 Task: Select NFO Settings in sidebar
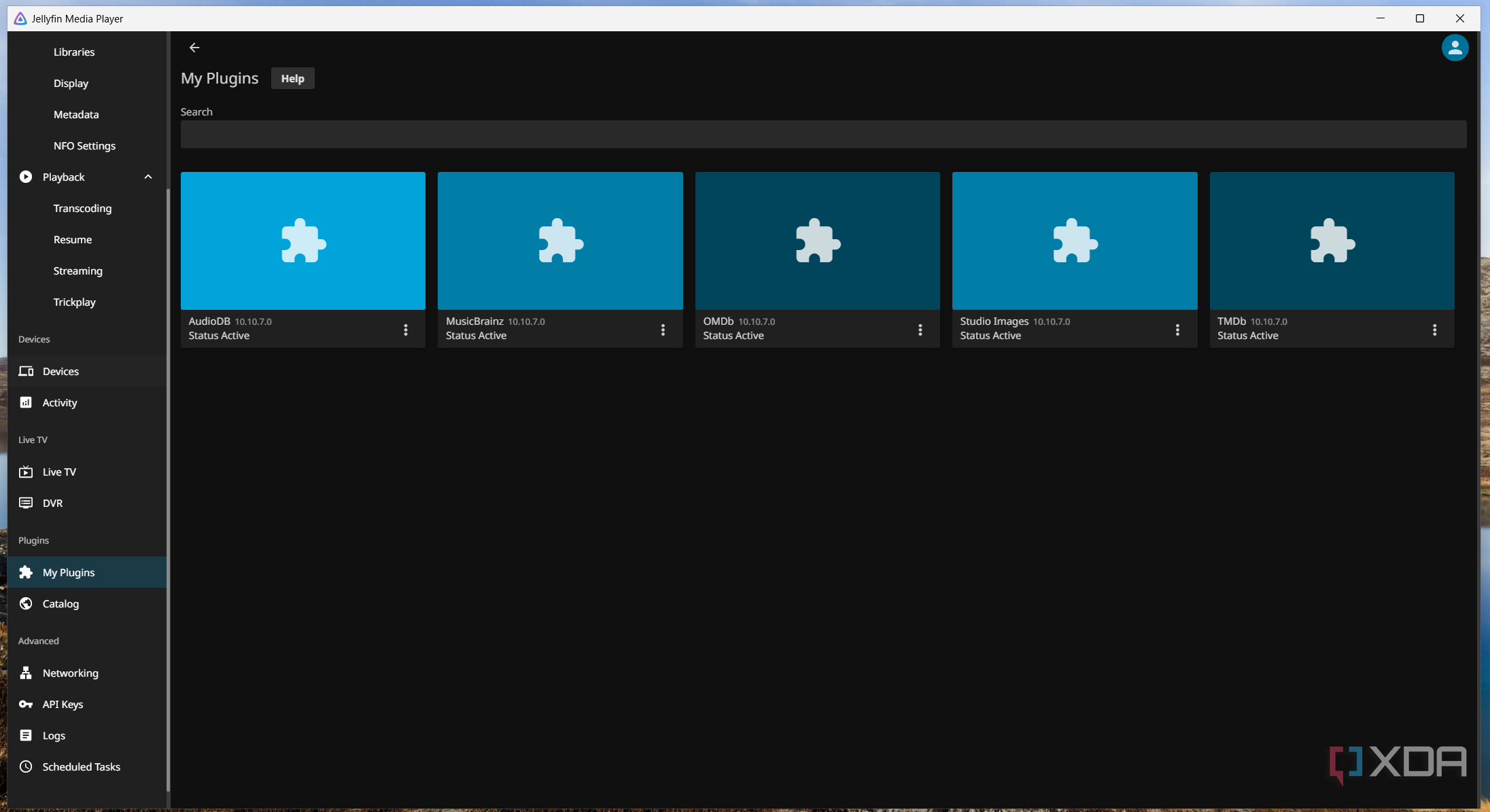click(84, 145)
